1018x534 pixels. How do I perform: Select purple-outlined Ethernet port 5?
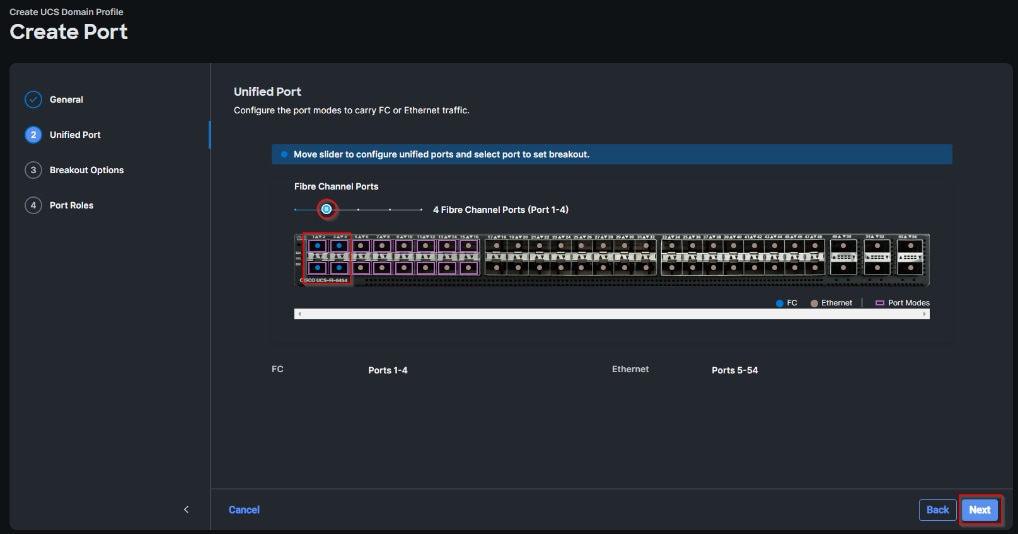(360, 246)
